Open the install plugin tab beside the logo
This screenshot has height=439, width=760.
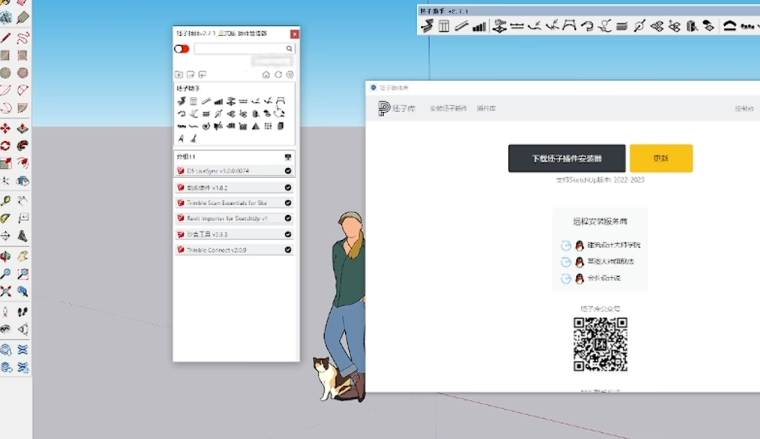448,108
